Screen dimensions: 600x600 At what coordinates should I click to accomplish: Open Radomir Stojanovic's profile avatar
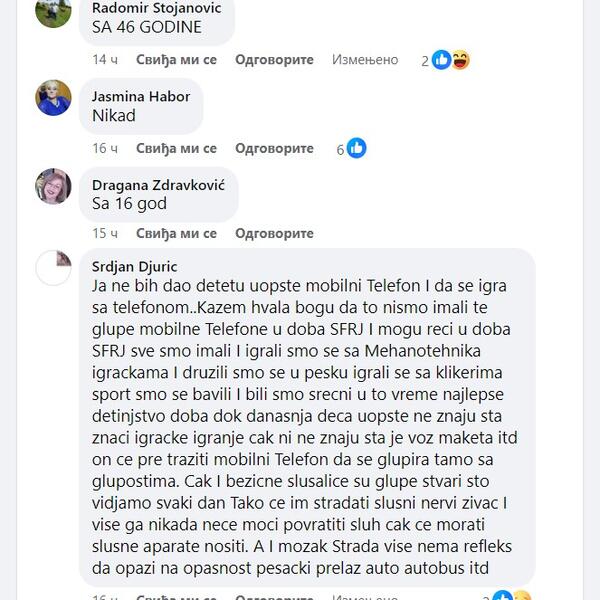53,11
